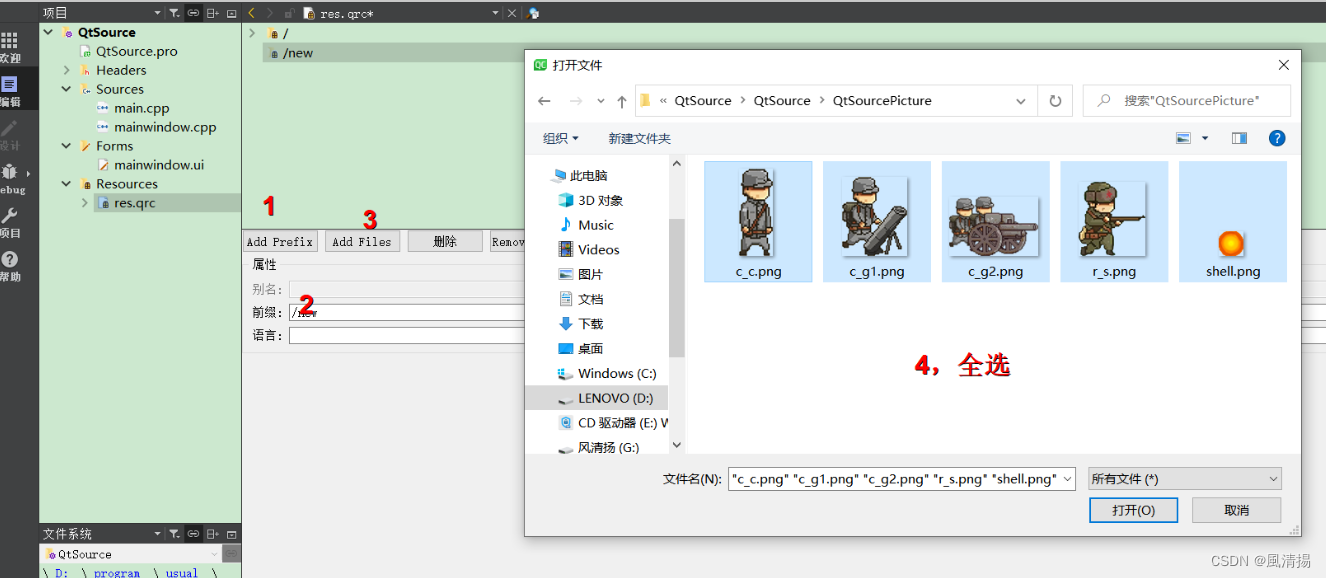Open the 所有文件 (*) file type dropdown
This screenshot has height=578, width=1326.
(x=1185, y=479)
